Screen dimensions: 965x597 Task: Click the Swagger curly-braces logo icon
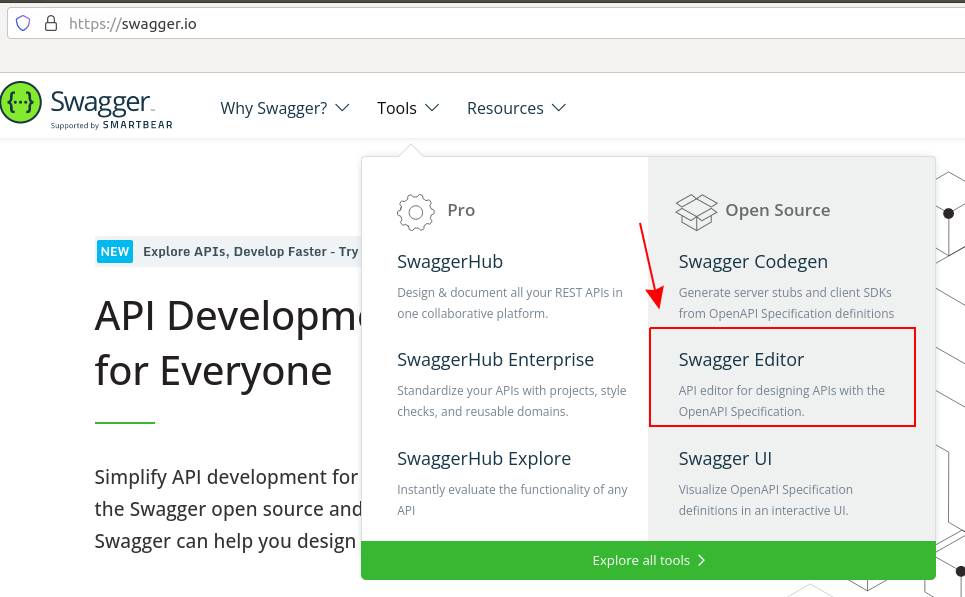(20, 103)
